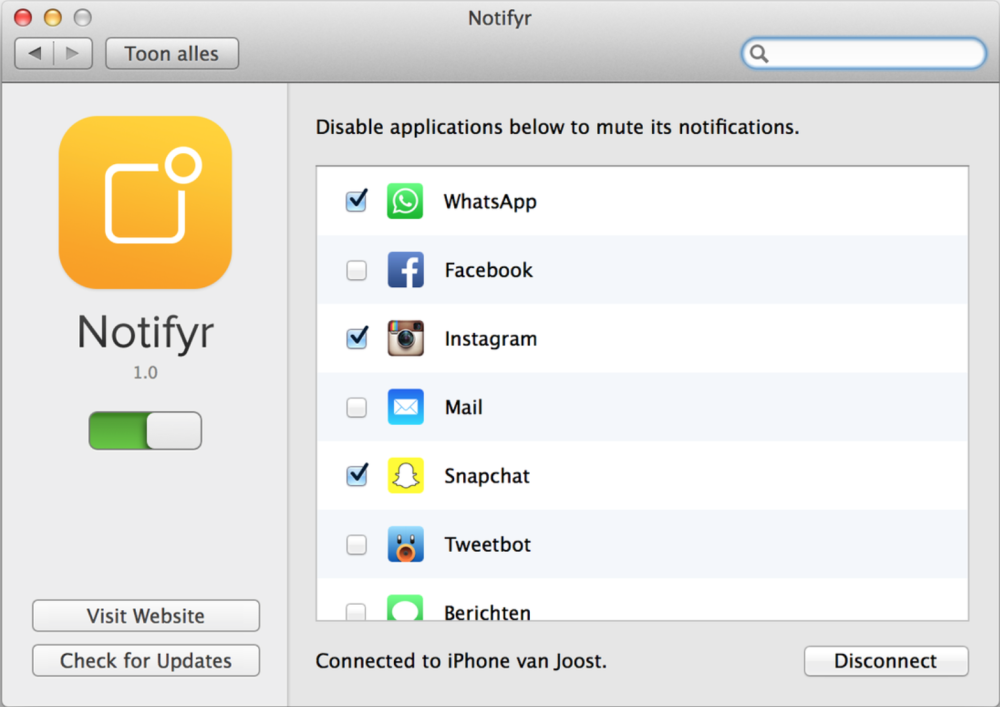The width and height of the screenshot is (1000, 707).
Task: Disconnect iPhone van Joost
Action: pyautogui.click(x=886, y=661)
